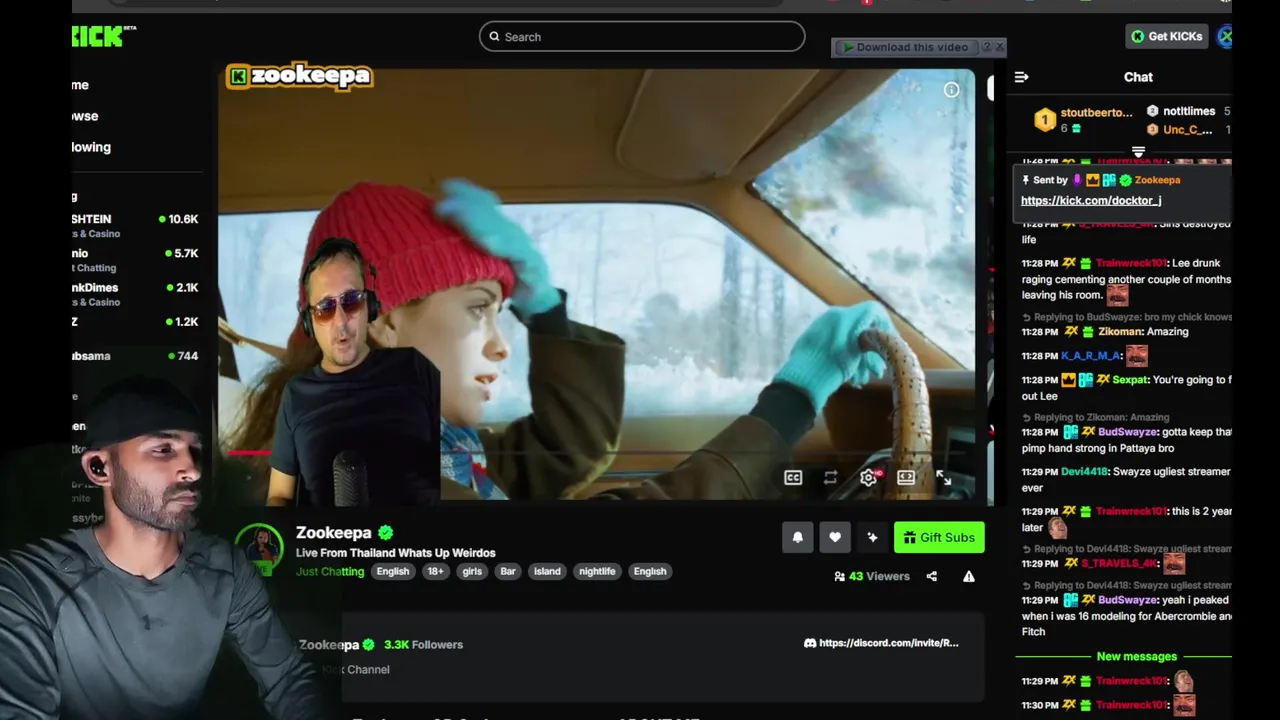Click Devi4418 username in chat
This screenshot has width=1280, height=720.
[1085, 472]
